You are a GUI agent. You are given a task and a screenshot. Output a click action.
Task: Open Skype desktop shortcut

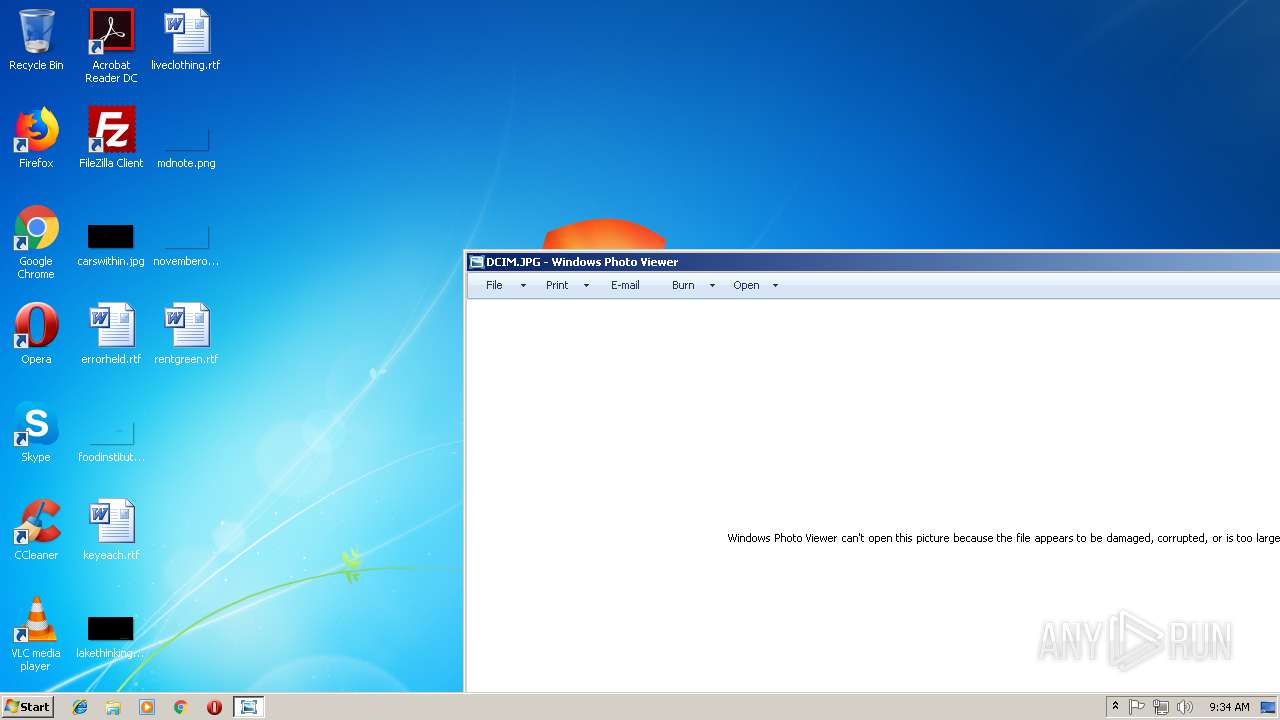click(36, 432)
